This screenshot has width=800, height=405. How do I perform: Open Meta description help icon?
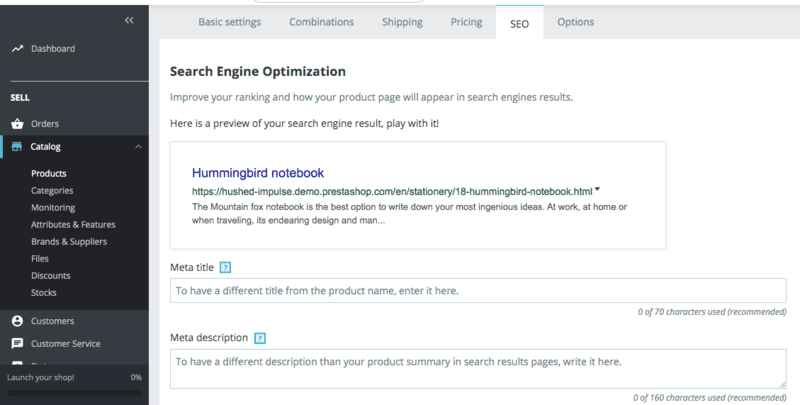coord(260,338)
